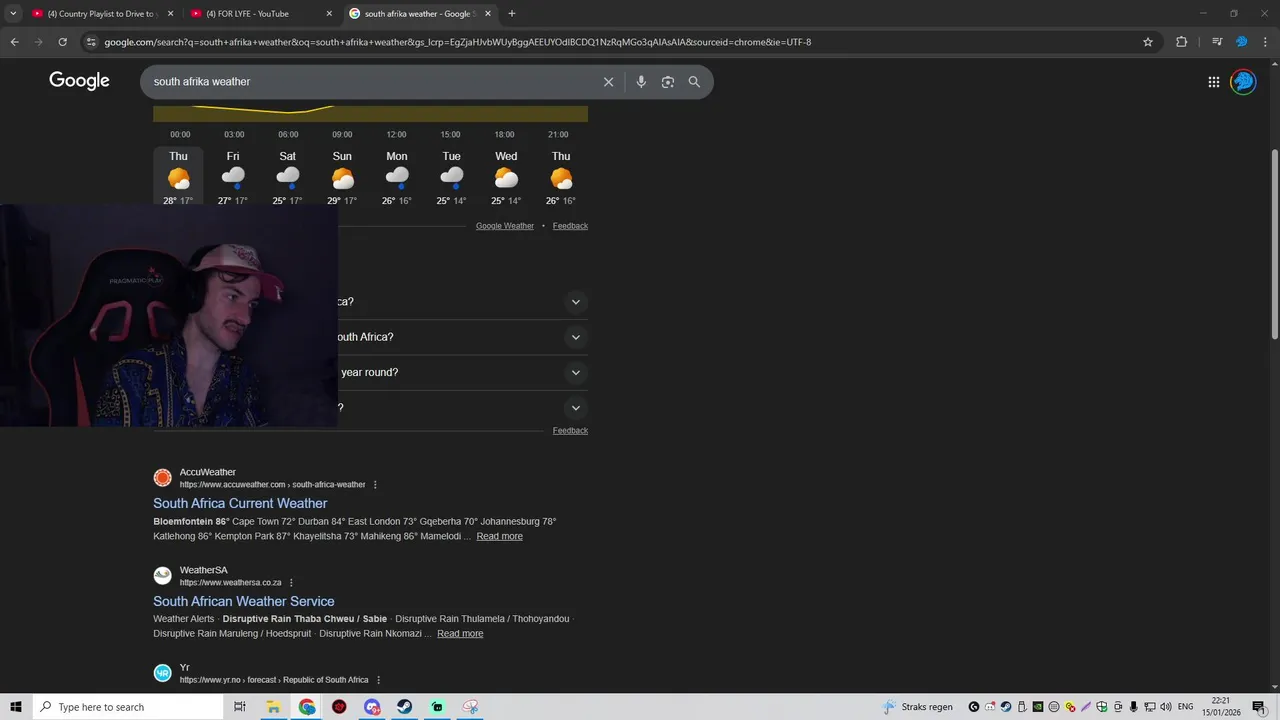Go to Google homepage via logo

click(79, 81)
